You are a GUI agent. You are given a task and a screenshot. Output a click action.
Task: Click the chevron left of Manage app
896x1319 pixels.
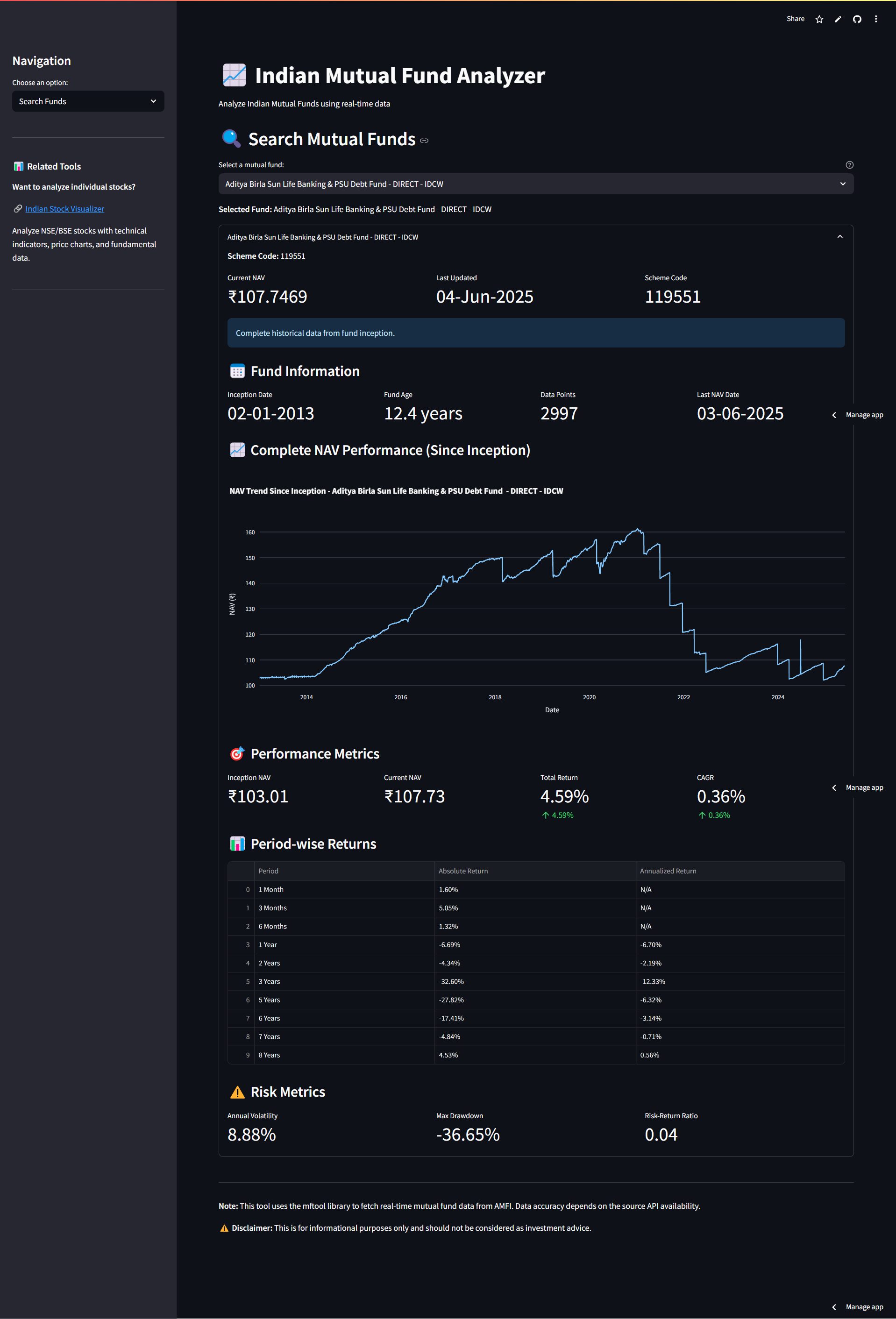click(x=833, y=415)
